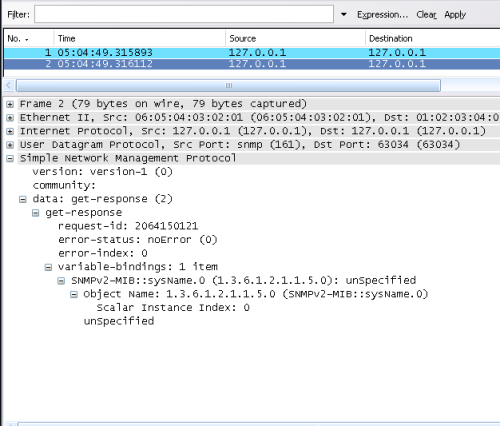Open the Expression... filter builder

(x=382, y=15)
